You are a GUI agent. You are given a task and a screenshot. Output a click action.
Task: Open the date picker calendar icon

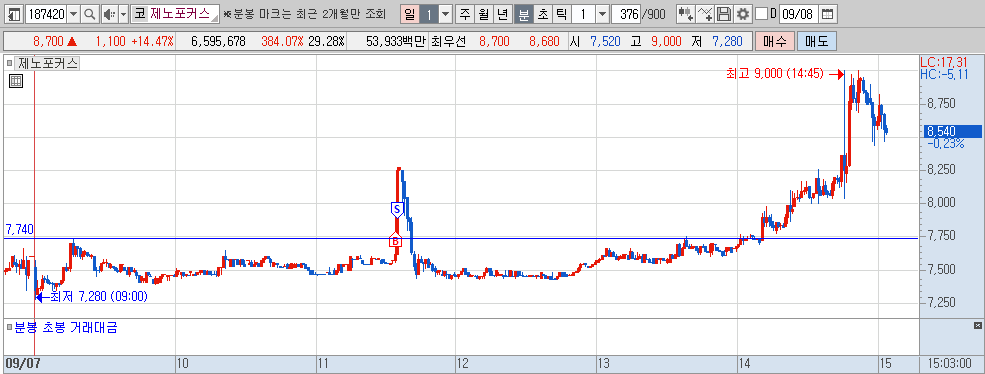click(828, 13)
